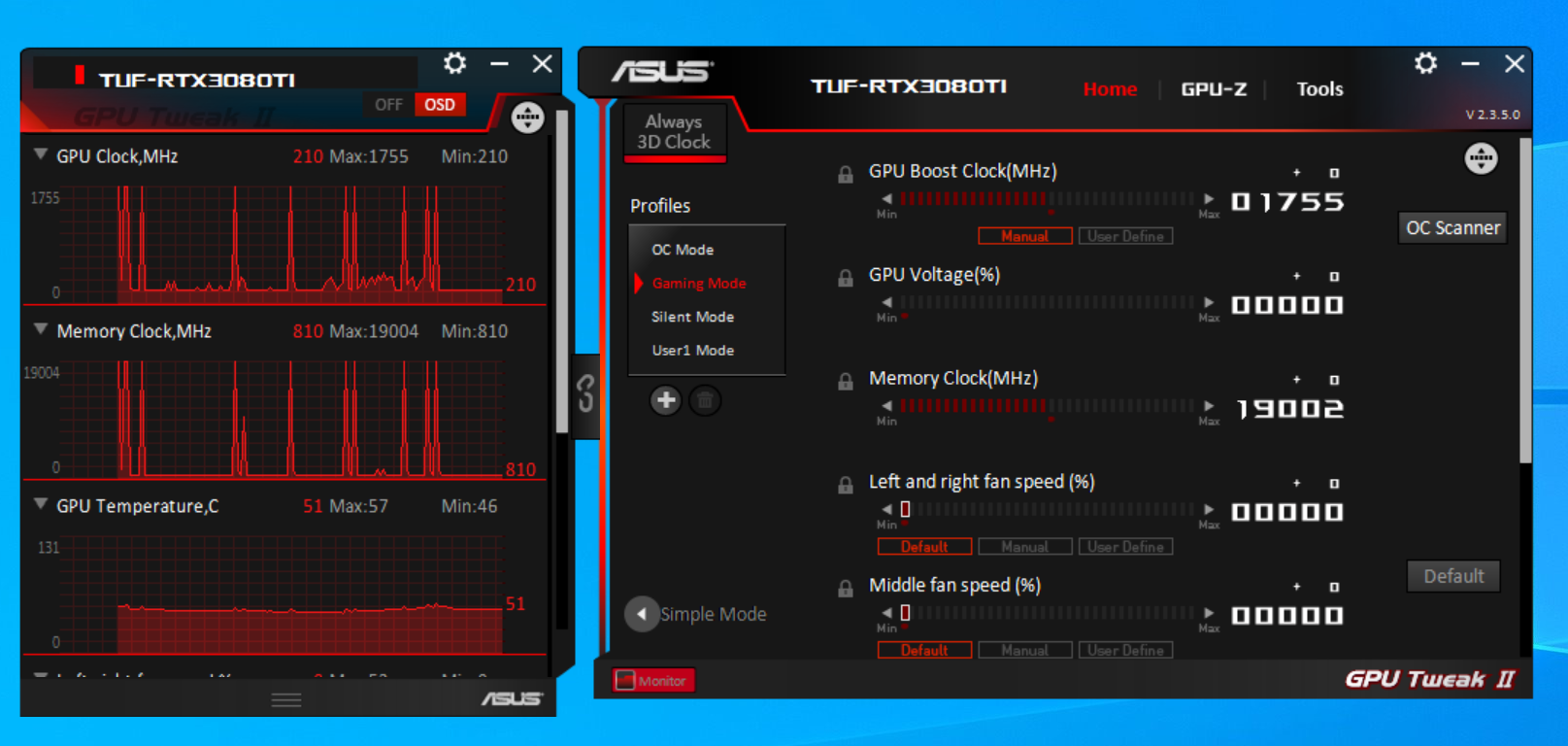1568x746 pixels.
Task: Collapse the GPU Temperature,C graph
Action: tap(41, 504)
